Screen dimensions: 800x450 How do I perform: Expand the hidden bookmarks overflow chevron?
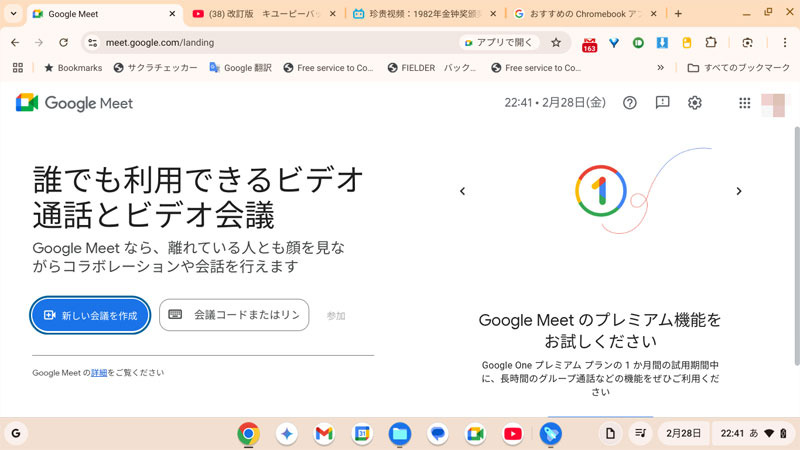pyautogui.click(x=660, y=68)
